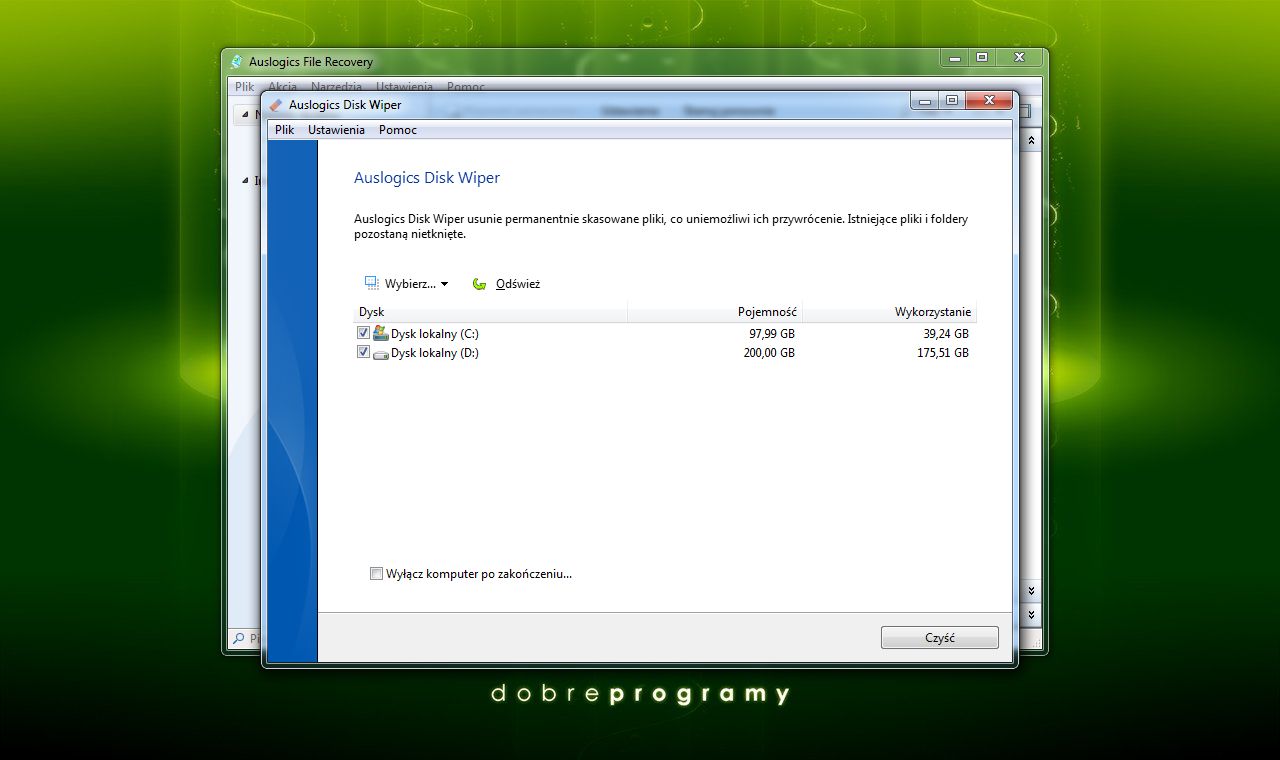The height and width of the screenshot is (760, 1280).
Task: Click the Disk Wiper eraser title icon
Action: [276, 104]
